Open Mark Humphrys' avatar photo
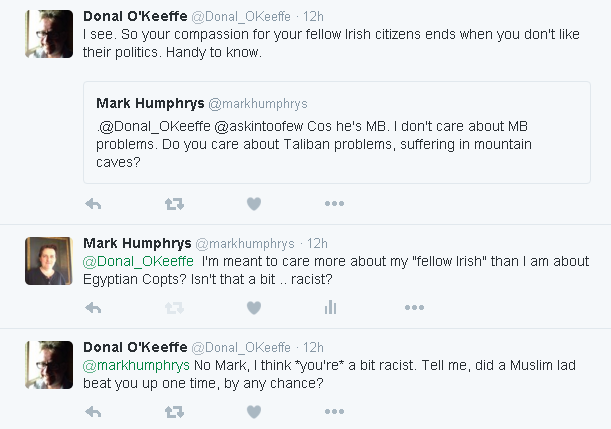 (47, 261)
